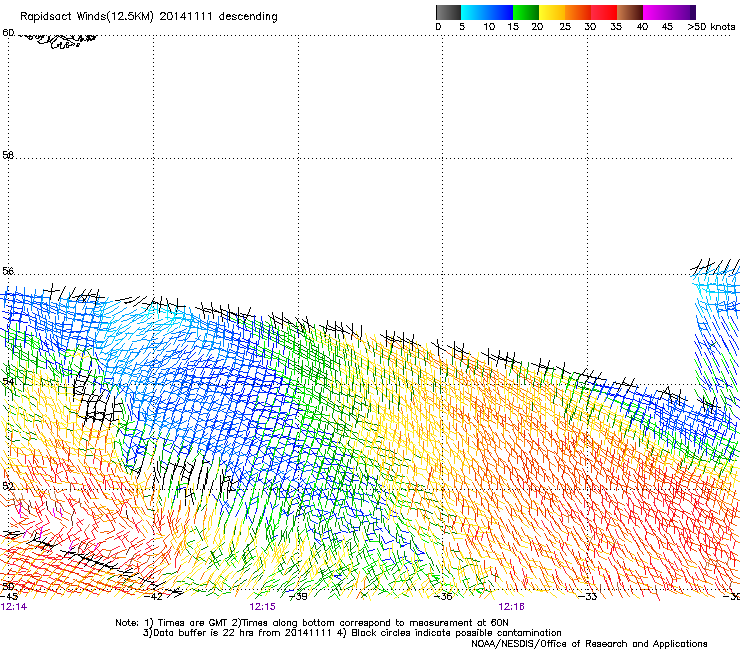Click the longitude -39 axis label
740x650 pixels.
(298, 597)
